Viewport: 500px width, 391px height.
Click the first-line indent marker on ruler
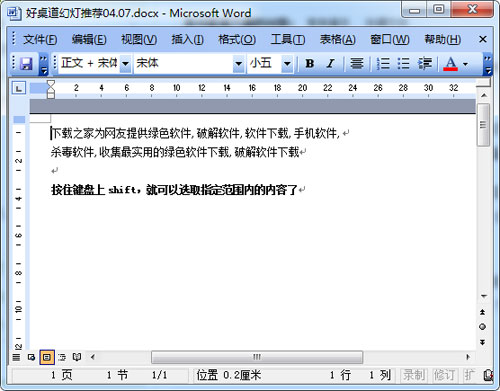(x=50, y=84)
